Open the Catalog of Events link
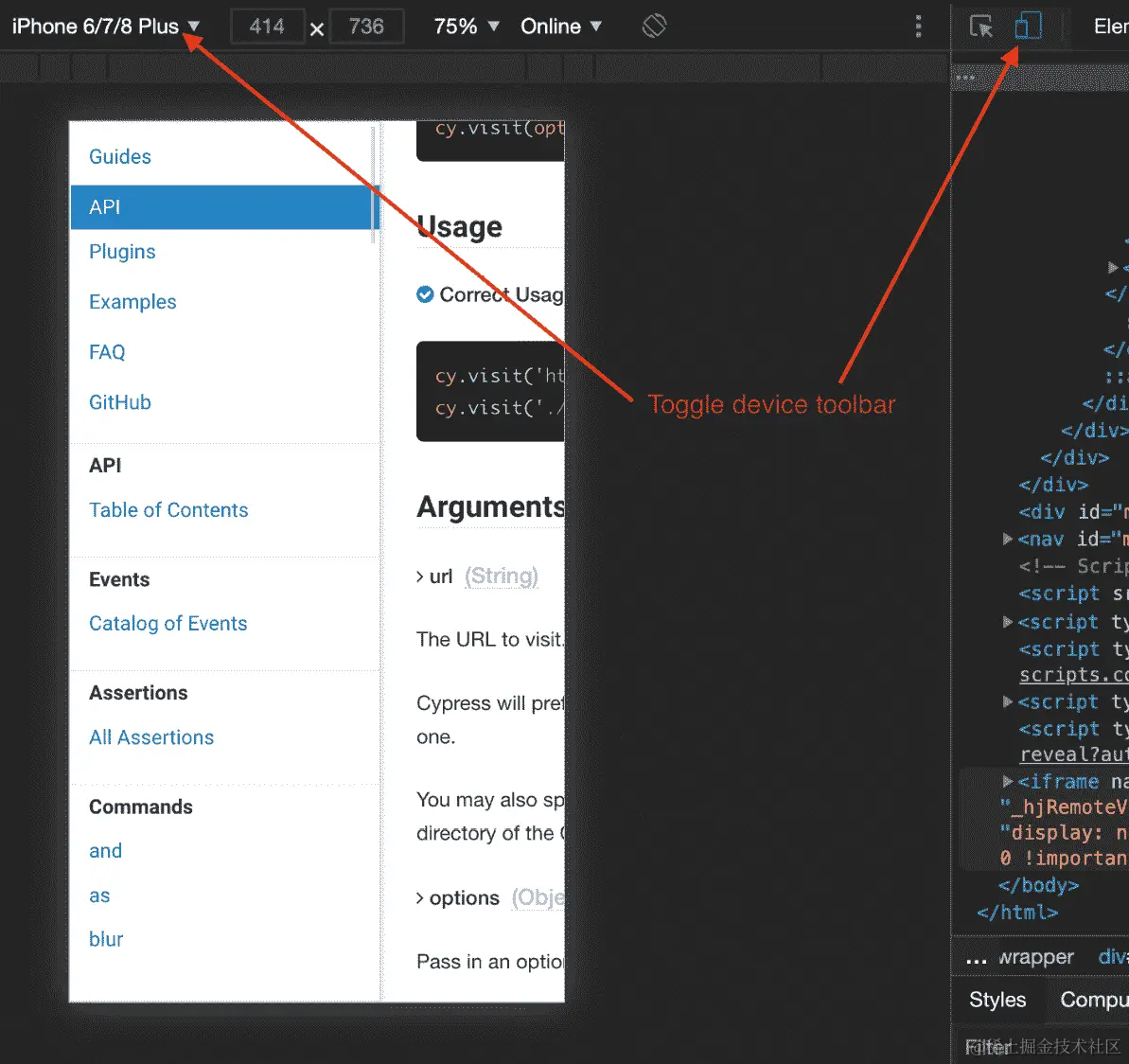1129x1064 pixels. pyautogui.click(x=168, y=623)
